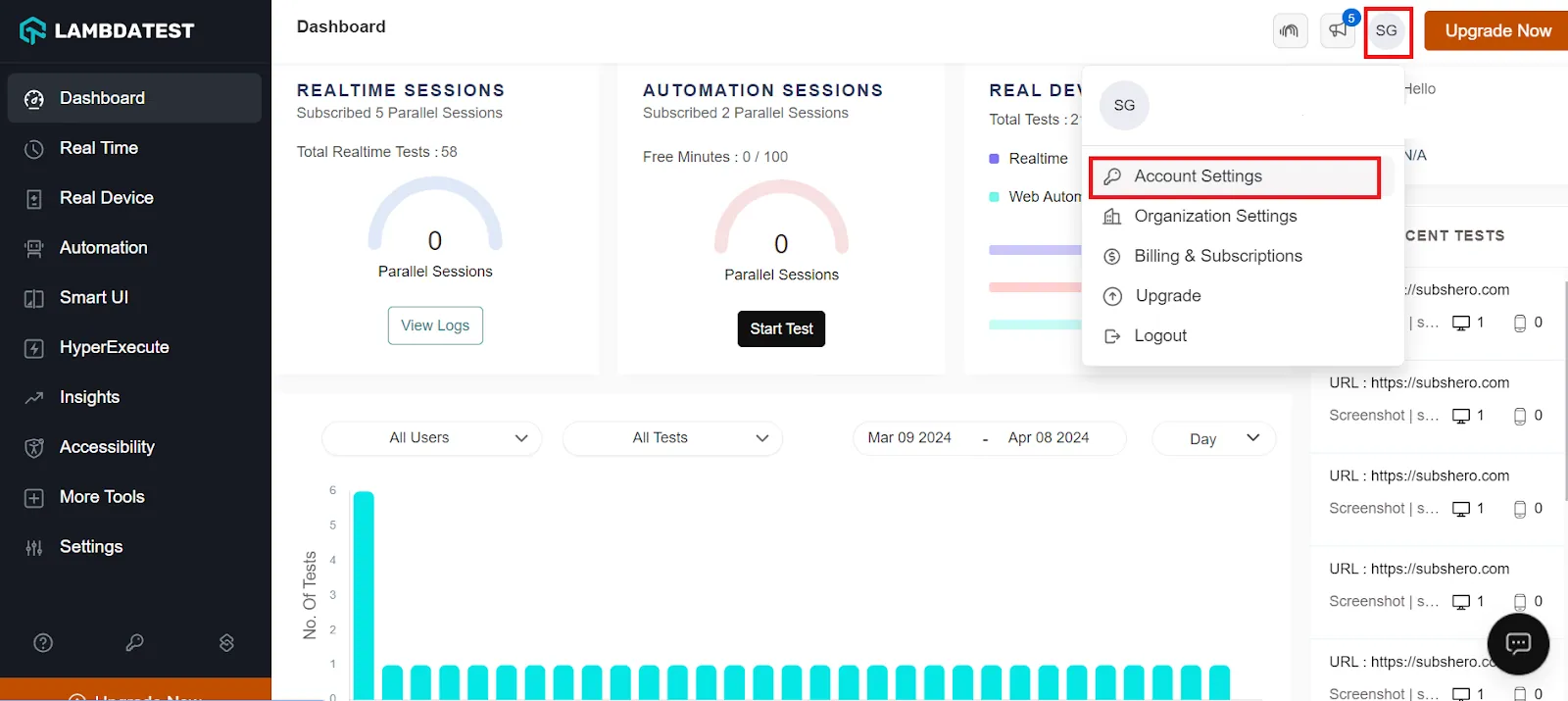Click the layered diamond icon at the sidebar bottom
The height and width of the screenshot is (701, 1568).
point(226,643)
